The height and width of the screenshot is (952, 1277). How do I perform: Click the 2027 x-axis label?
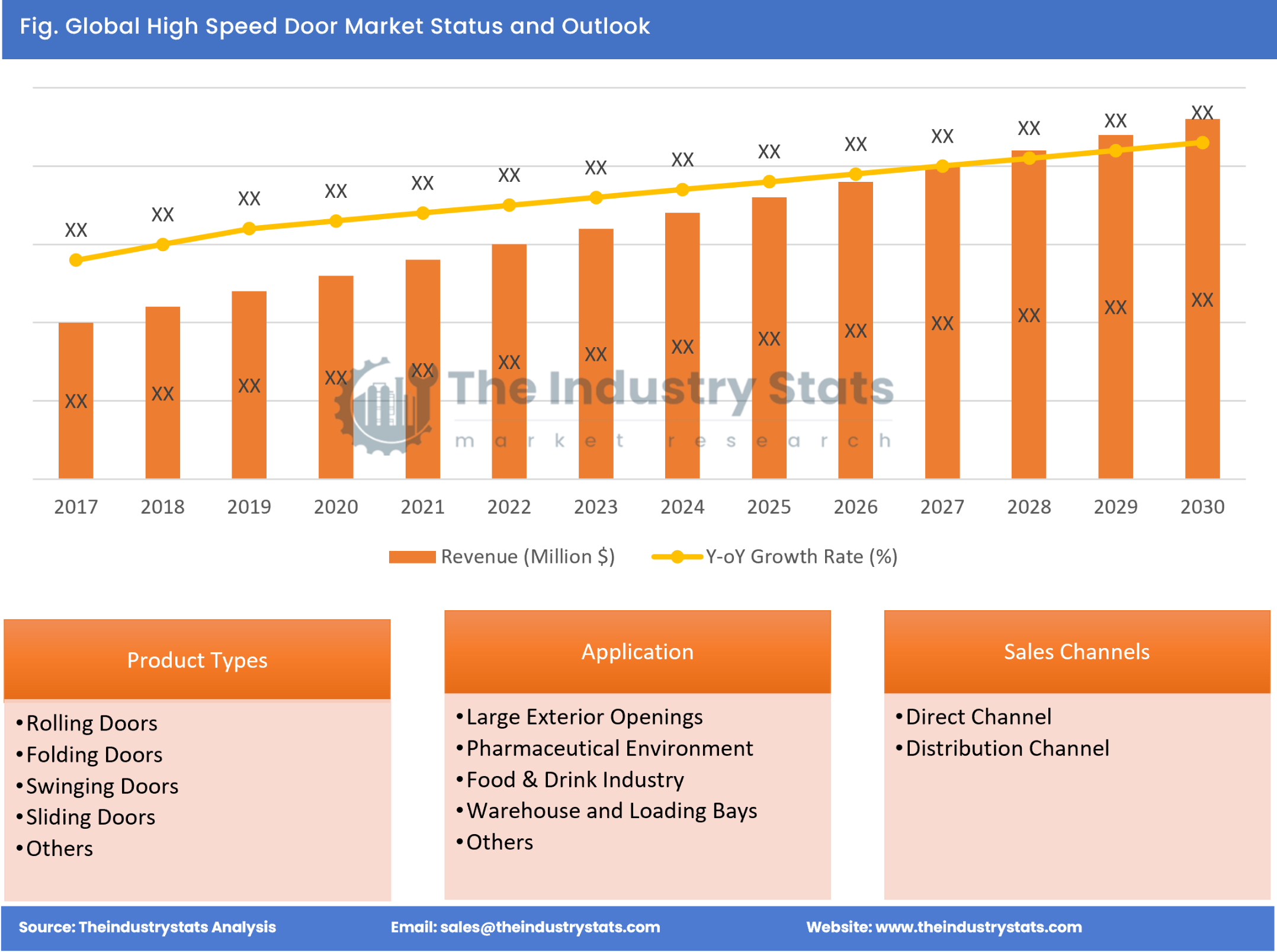tap(942, 507)
